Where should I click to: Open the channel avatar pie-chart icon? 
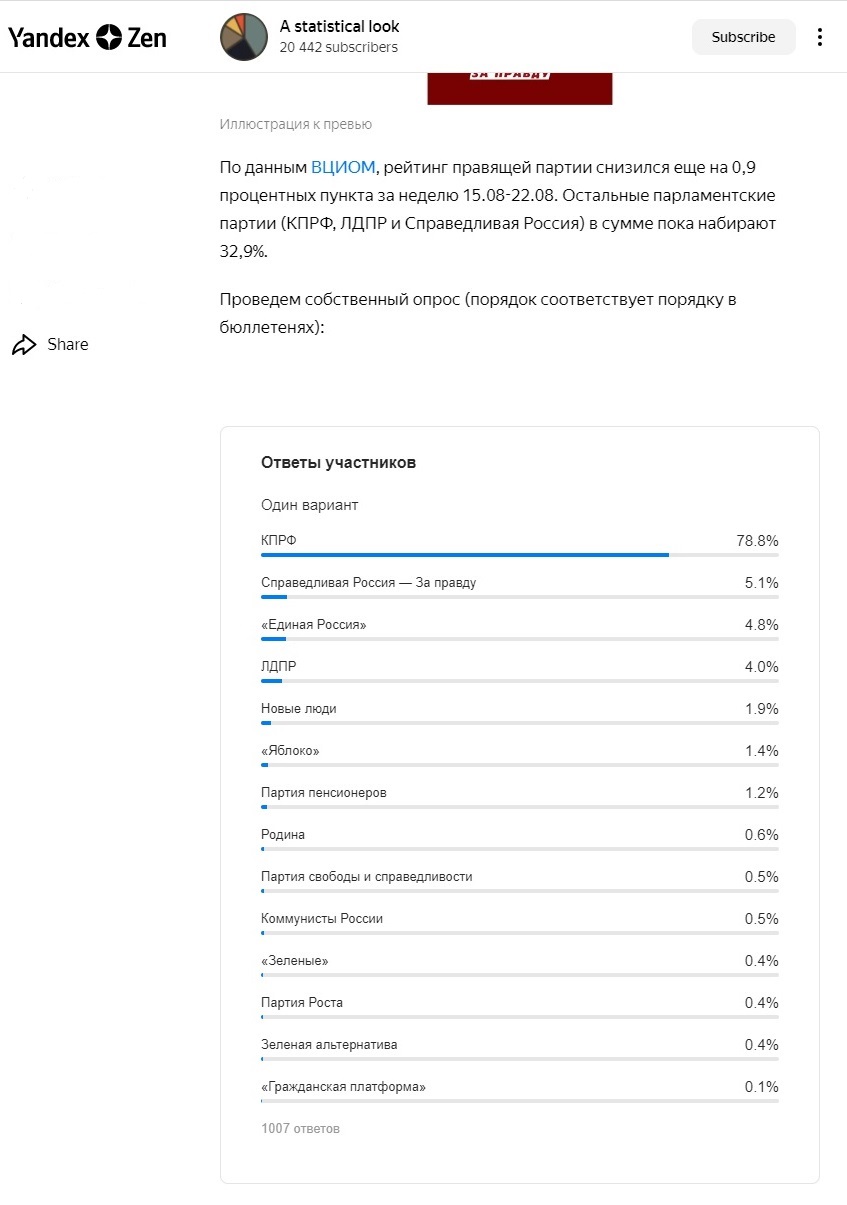tap(244, 37)
